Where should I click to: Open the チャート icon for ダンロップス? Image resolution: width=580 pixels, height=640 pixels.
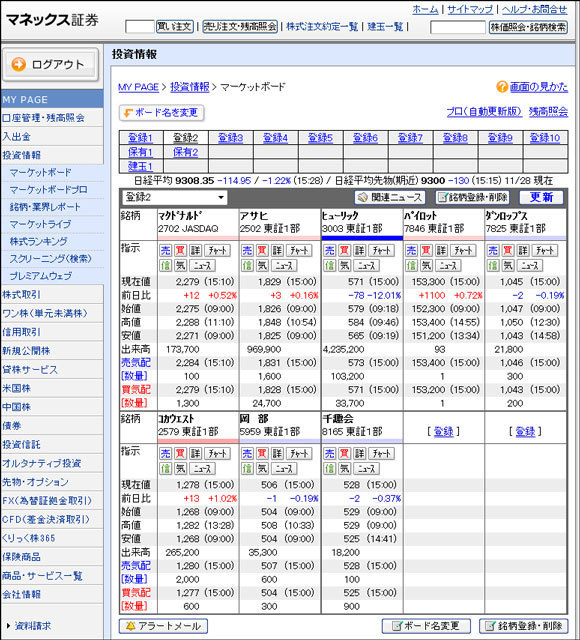point(545,250)
